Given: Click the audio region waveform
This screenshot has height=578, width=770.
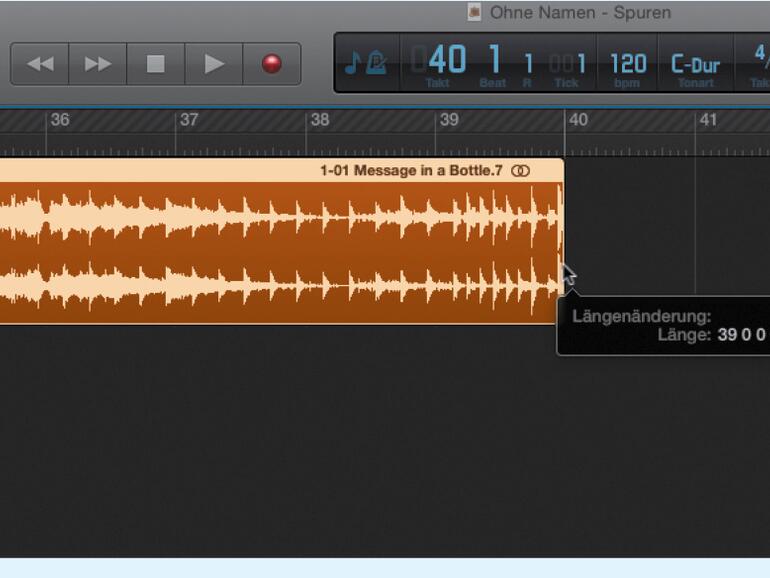Looking at the screenshot, I should pos(281,252).
